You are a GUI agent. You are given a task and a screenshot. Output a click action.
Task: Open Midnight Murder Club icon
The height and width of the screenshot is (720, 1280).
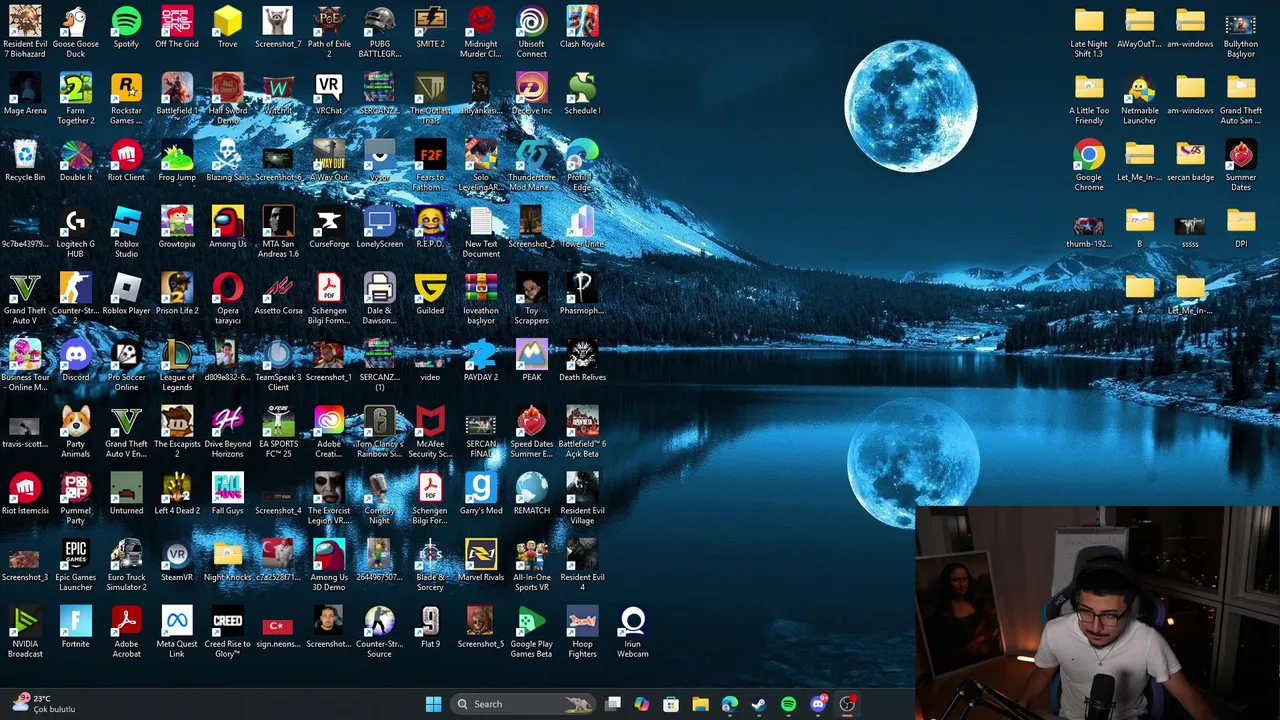[x=481, y=32]
